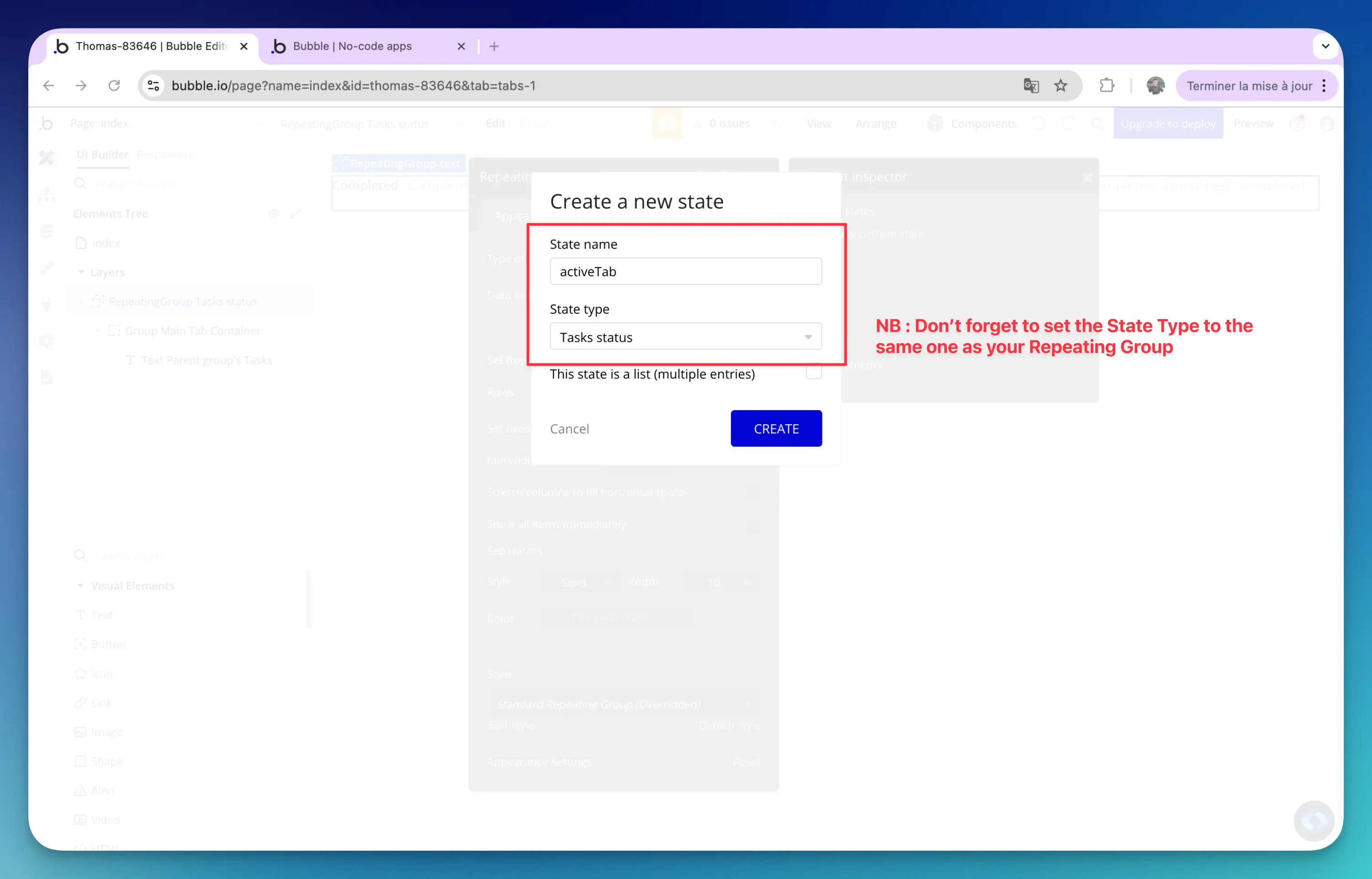Close the Bubble No-code apps tab
Viewport: 1372px width, 879px height.
461,46
